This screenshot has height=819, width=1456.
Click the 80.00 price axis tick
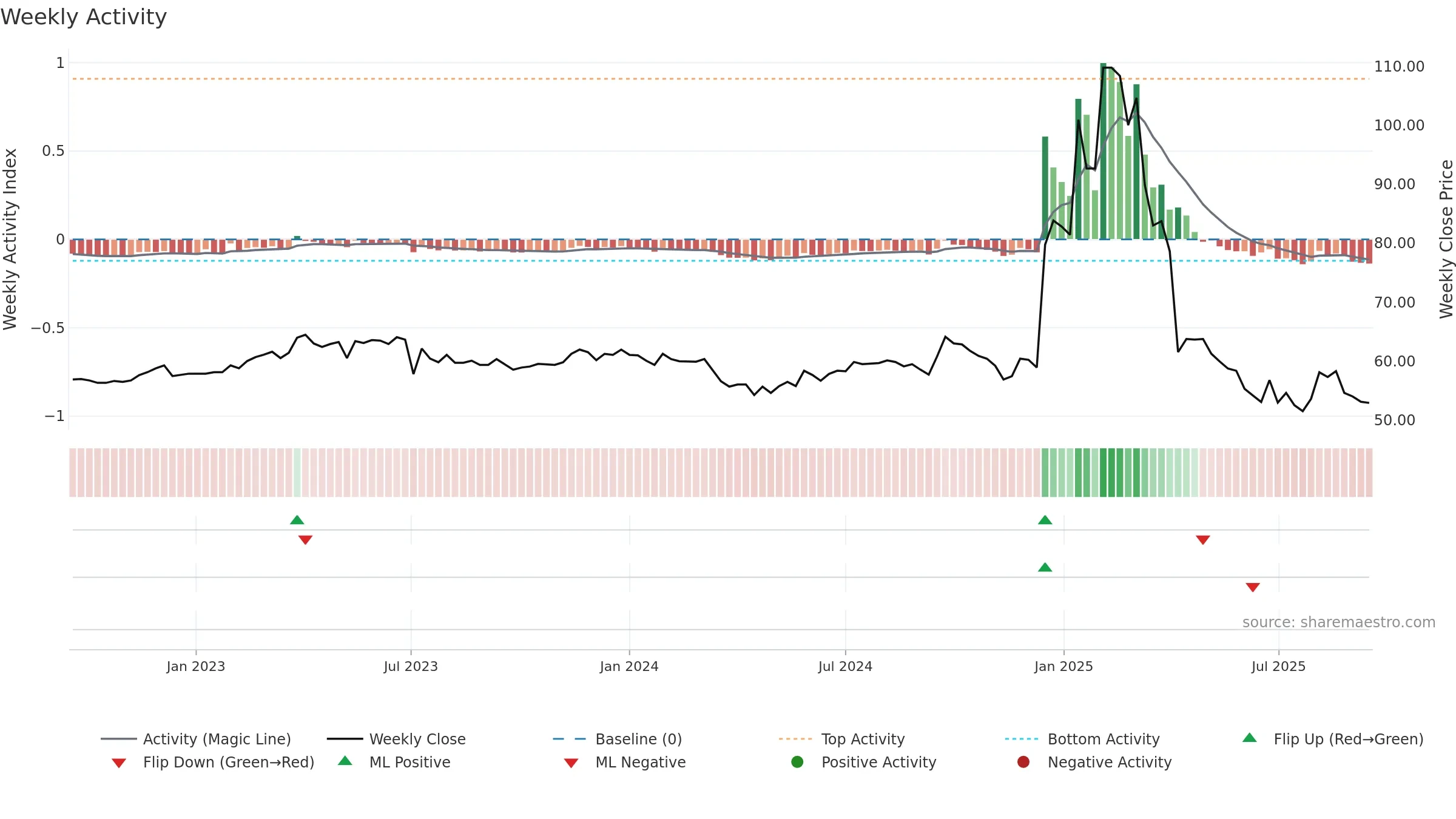click(x=1394, y=243)
